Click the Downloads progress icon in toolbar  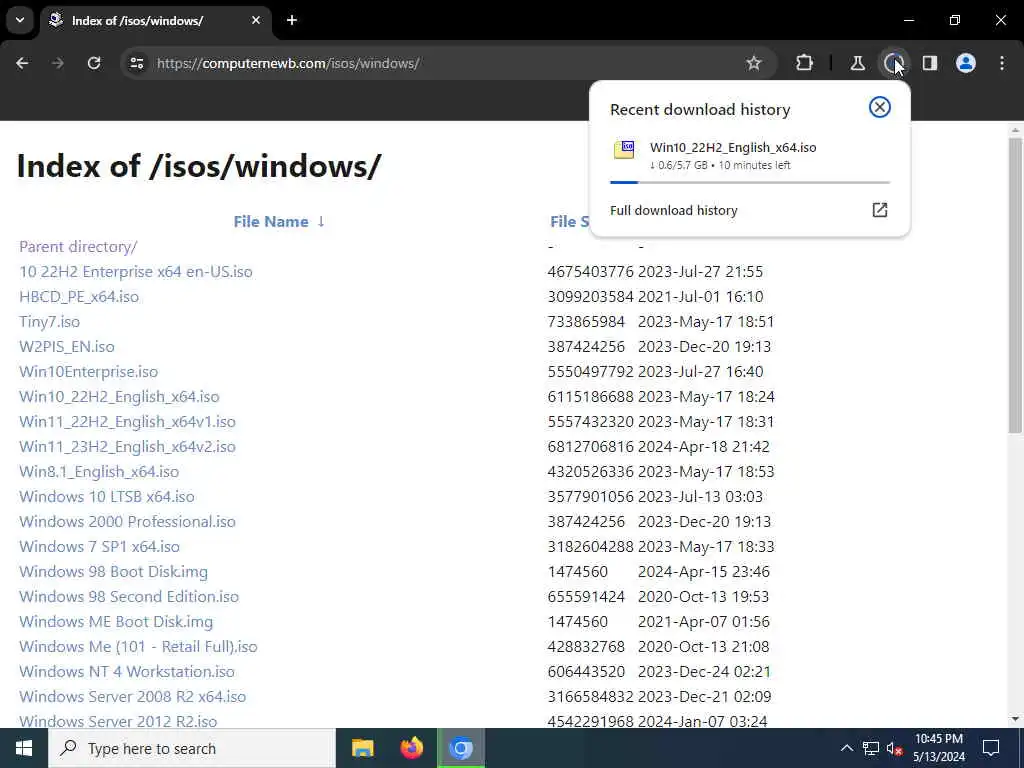click(893, 63)
